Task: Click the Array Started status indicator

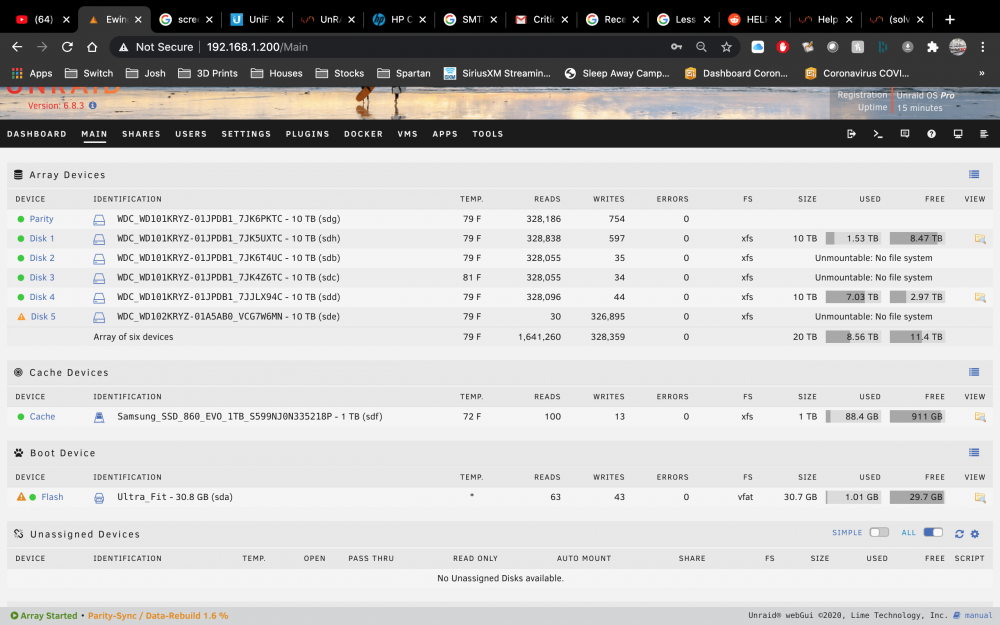Action: tap(43, 615)
